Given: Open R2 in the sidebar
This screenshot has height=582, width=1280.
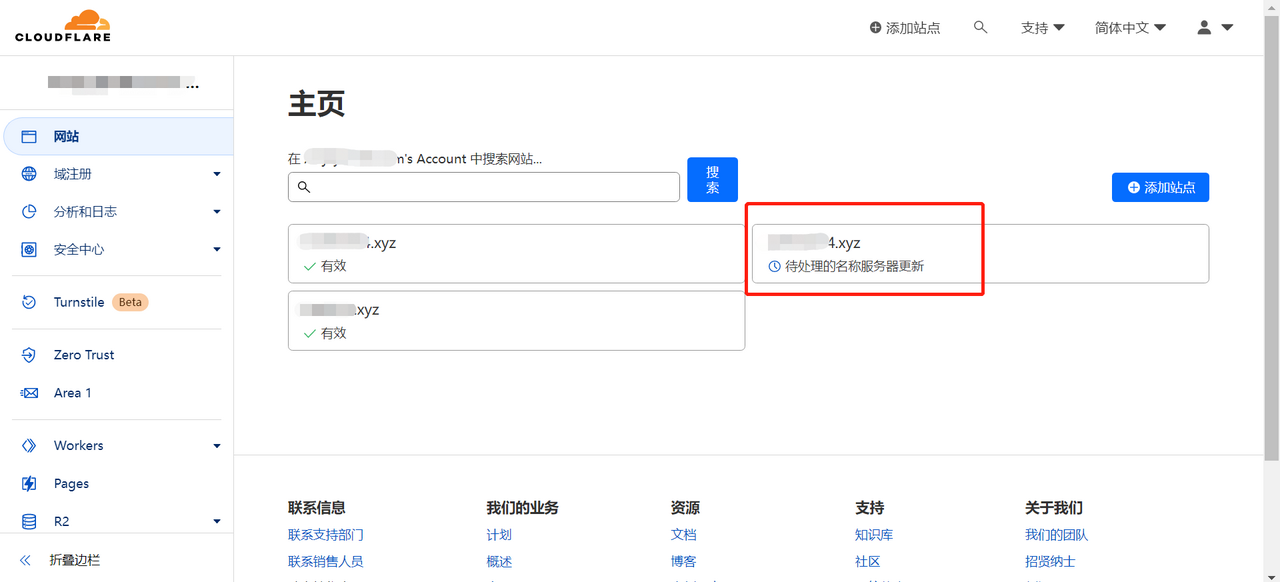Looking at the screenshot, I should [x=61, y=521].
